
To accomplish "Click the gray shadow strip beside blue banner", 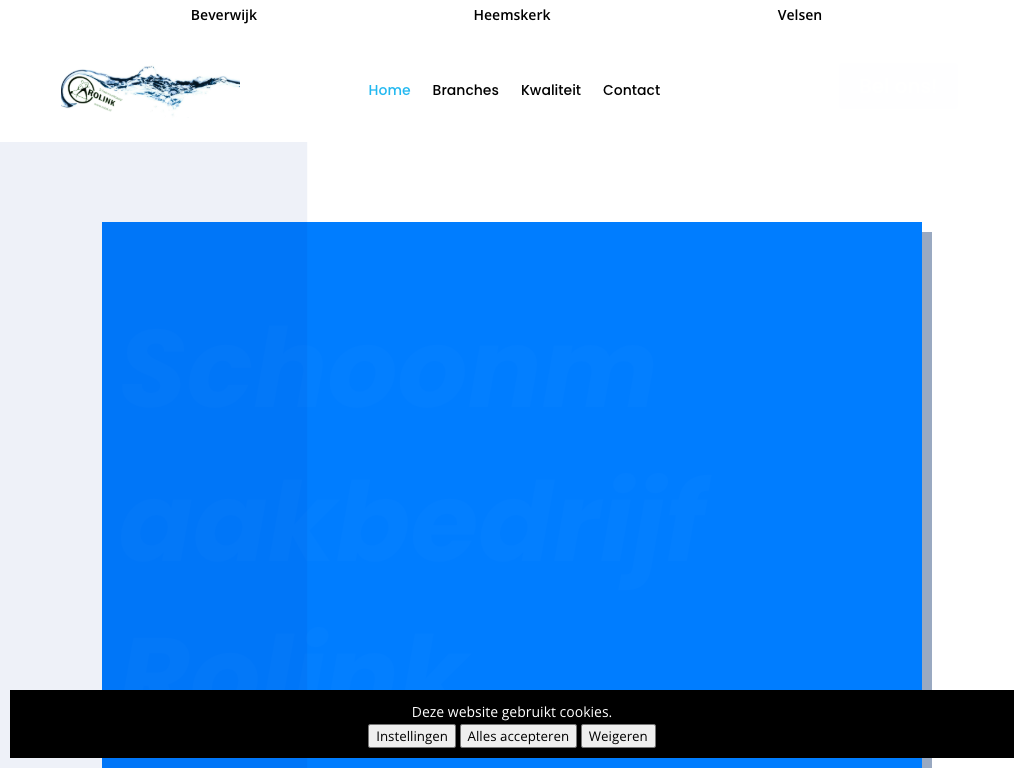I will pos(927,450).
